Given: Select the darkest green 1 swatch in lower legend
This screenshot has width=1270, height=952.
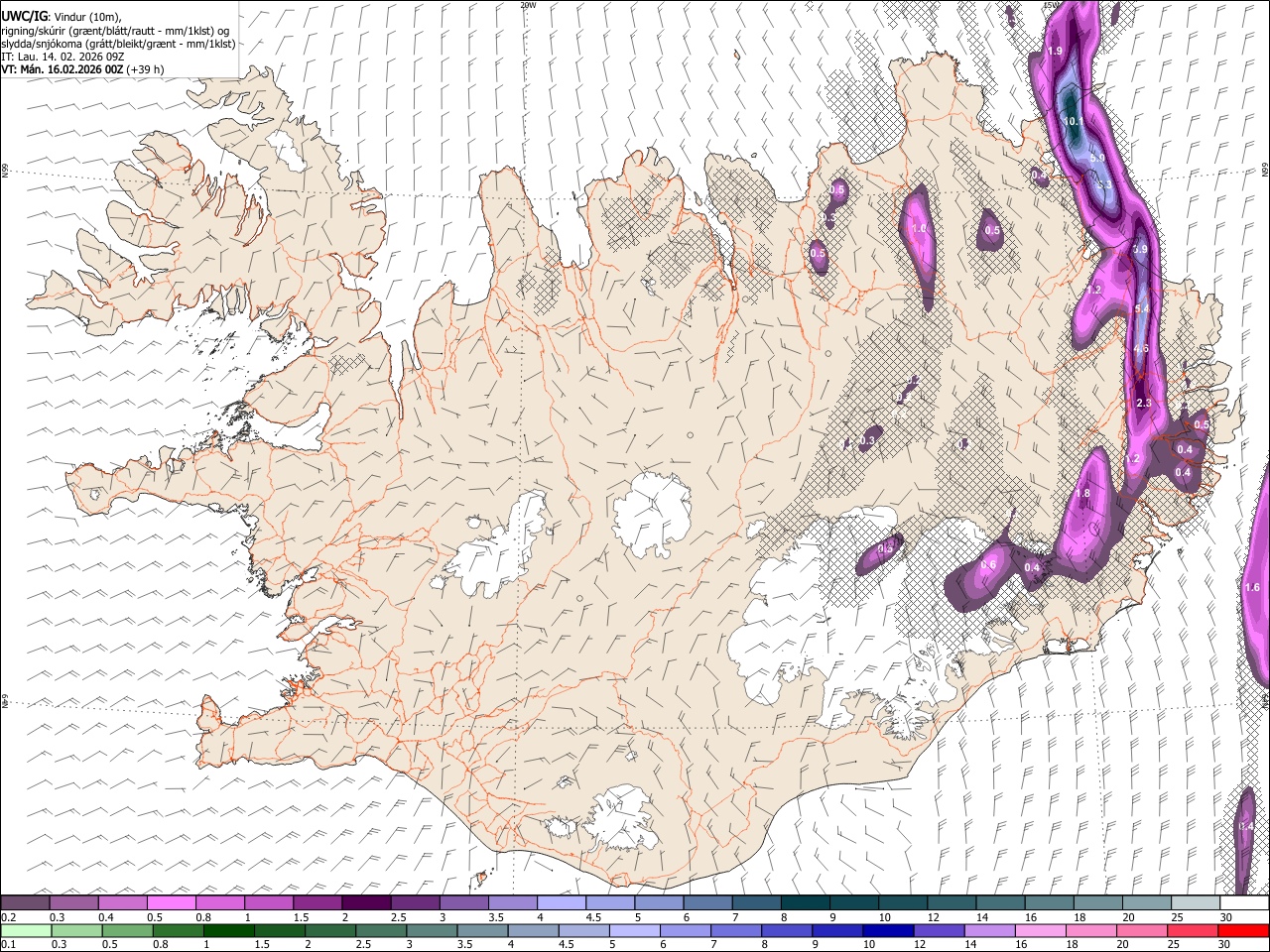Looking at the screenshot, I should click(229, 930).
